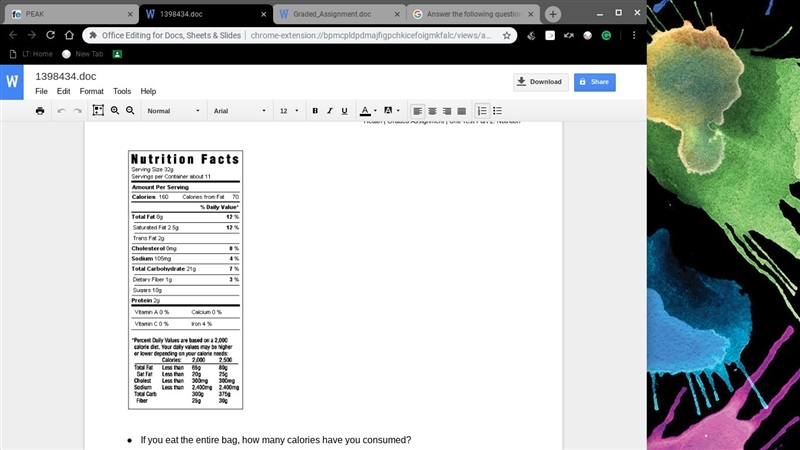Click the green classroom bookmark icon
The height and width of the screenshot is (450, 800).
pyautogui.click(x=117, y=54)
